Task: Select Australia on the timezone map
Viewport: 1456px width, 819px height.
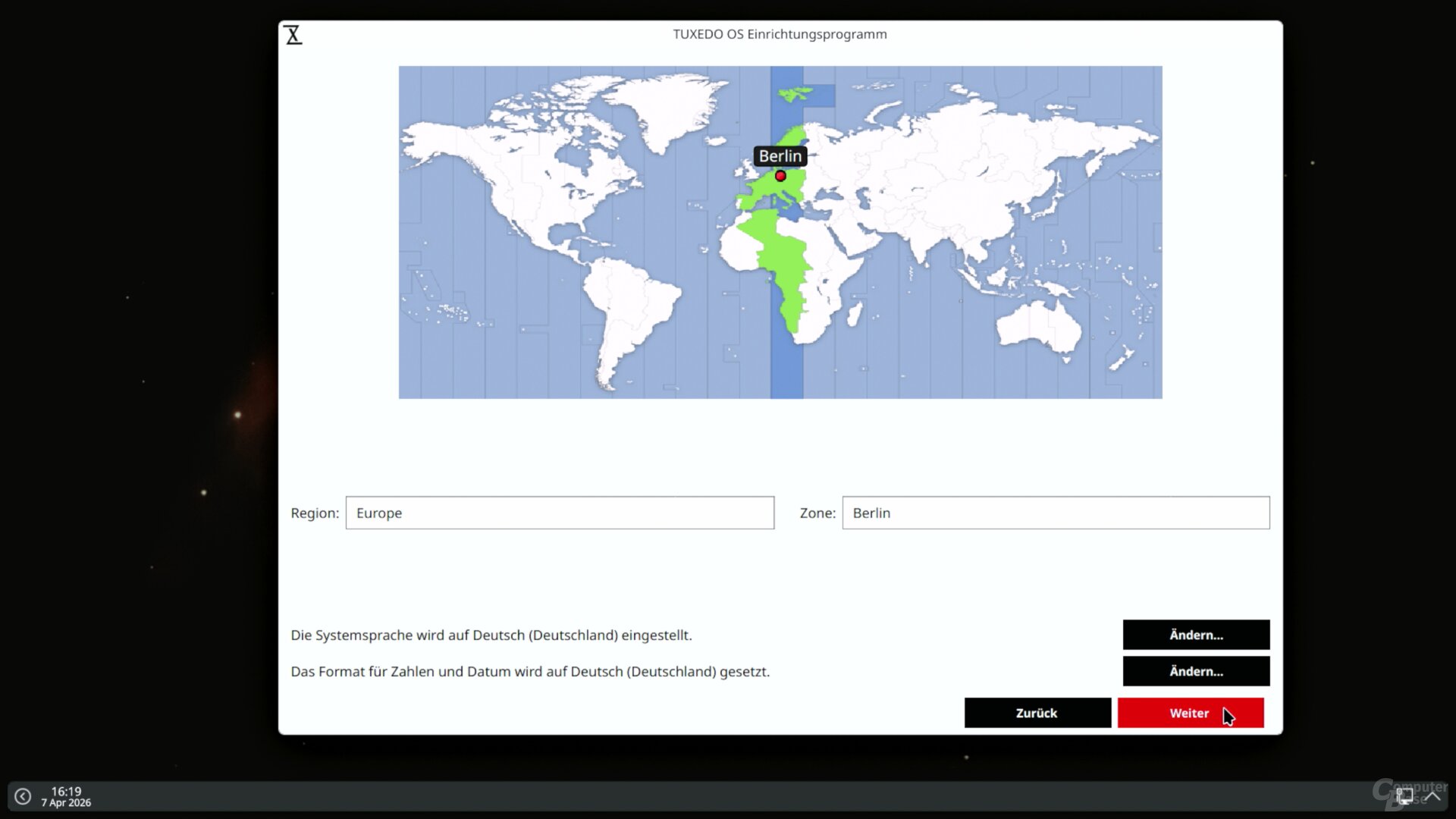Action: [x=1039, y=328]
